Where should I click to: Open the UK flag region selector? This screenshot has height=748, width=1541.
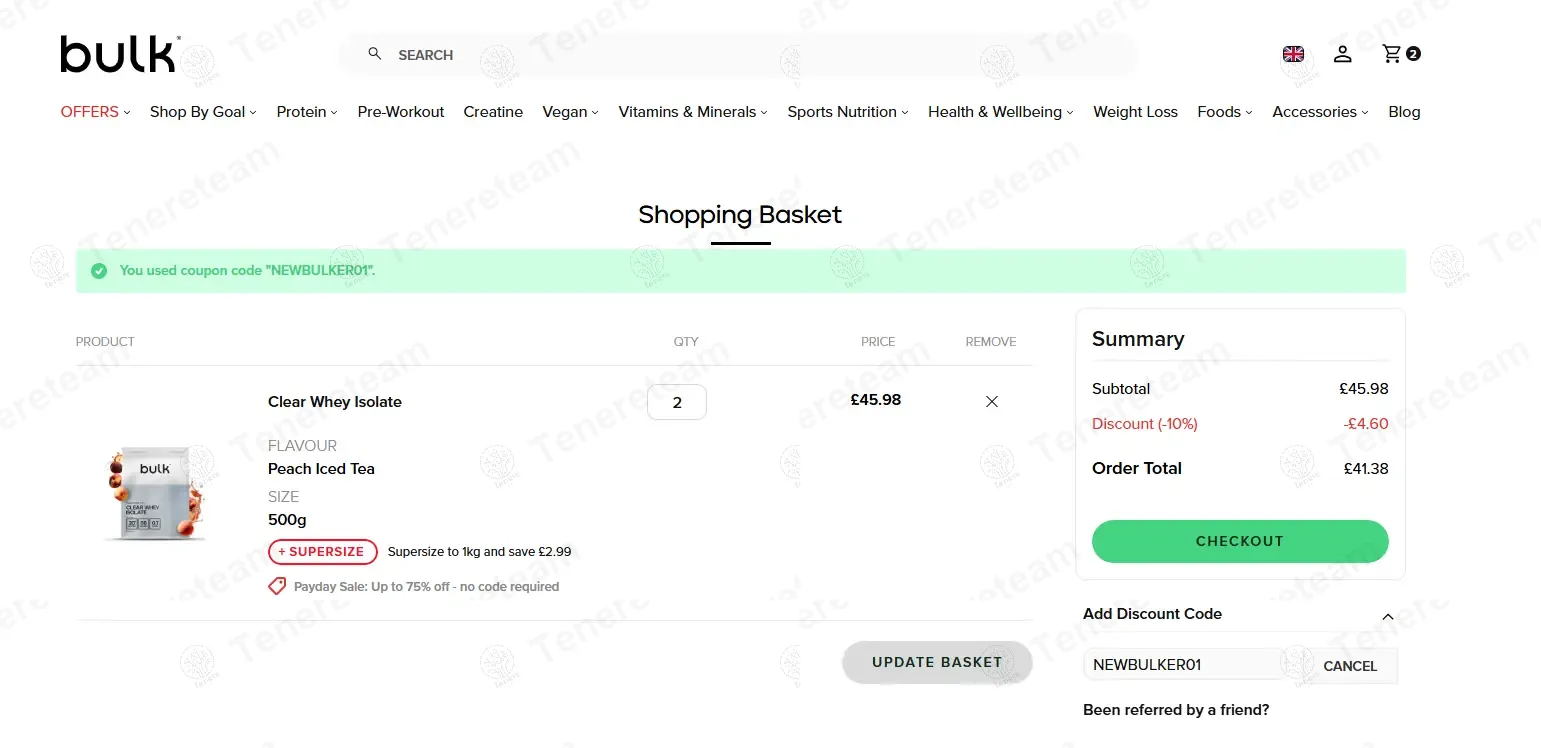1293,54
